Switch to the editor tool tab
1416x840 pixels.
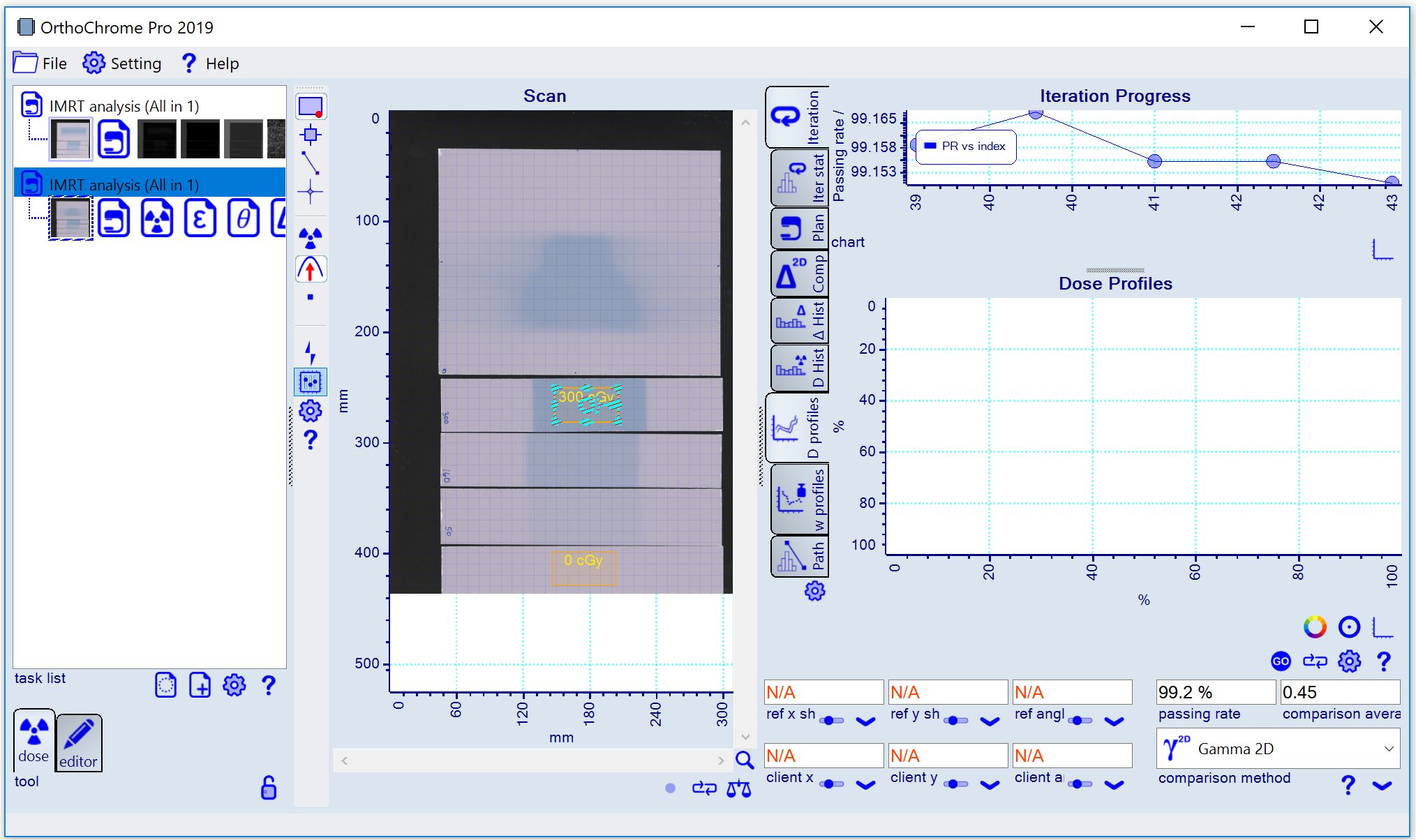(x=79, y=743)
